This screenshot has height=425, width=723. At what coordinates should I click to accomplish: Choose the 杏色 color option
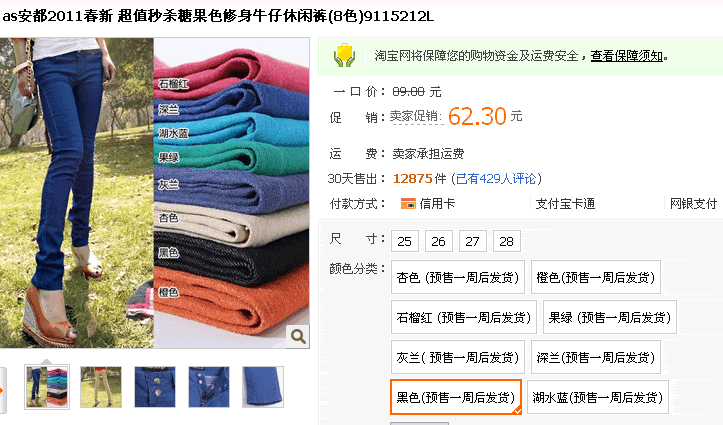(457, 277)
